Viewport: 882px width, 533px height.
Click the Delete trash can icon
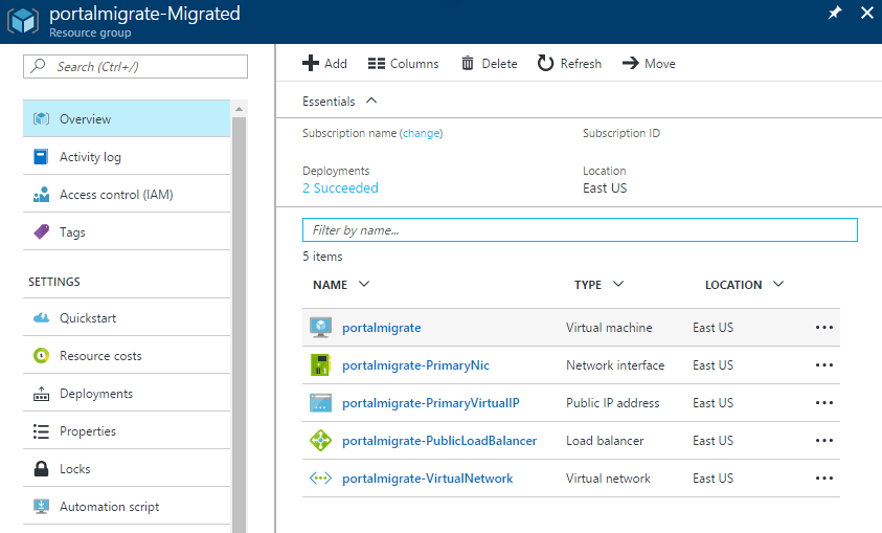tap(467, 63)
